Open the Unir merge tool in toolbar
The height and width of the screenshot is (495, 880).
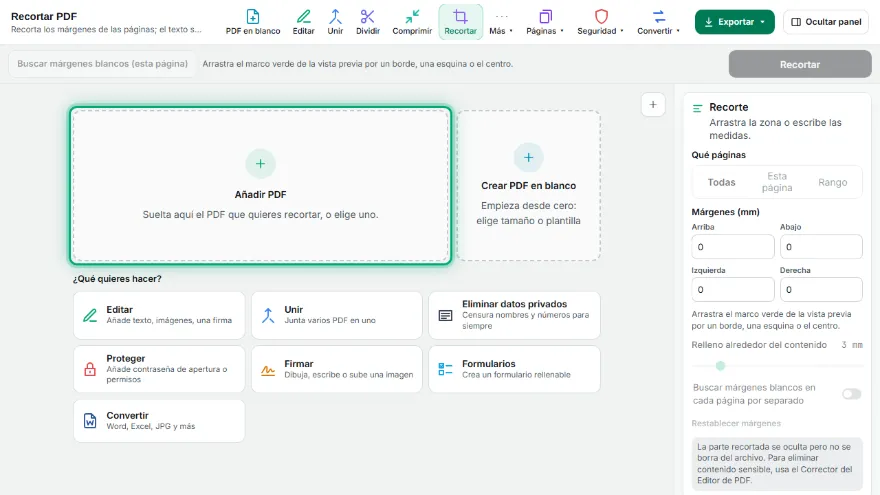[335, 22]
